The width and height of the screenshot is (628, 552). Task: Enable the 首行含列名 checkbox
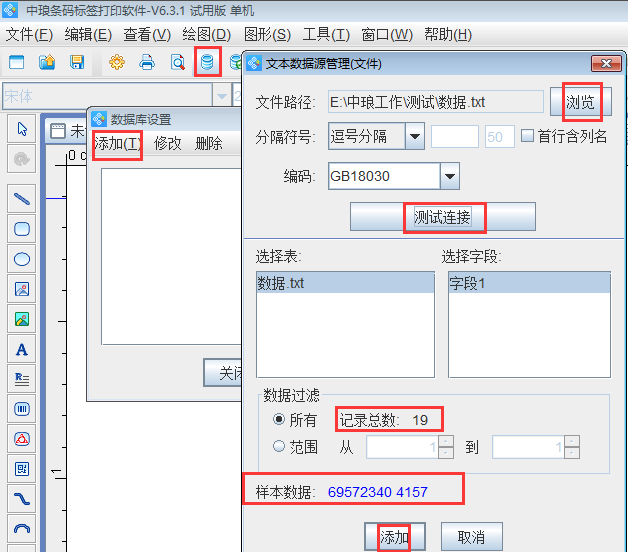(528, 136)
